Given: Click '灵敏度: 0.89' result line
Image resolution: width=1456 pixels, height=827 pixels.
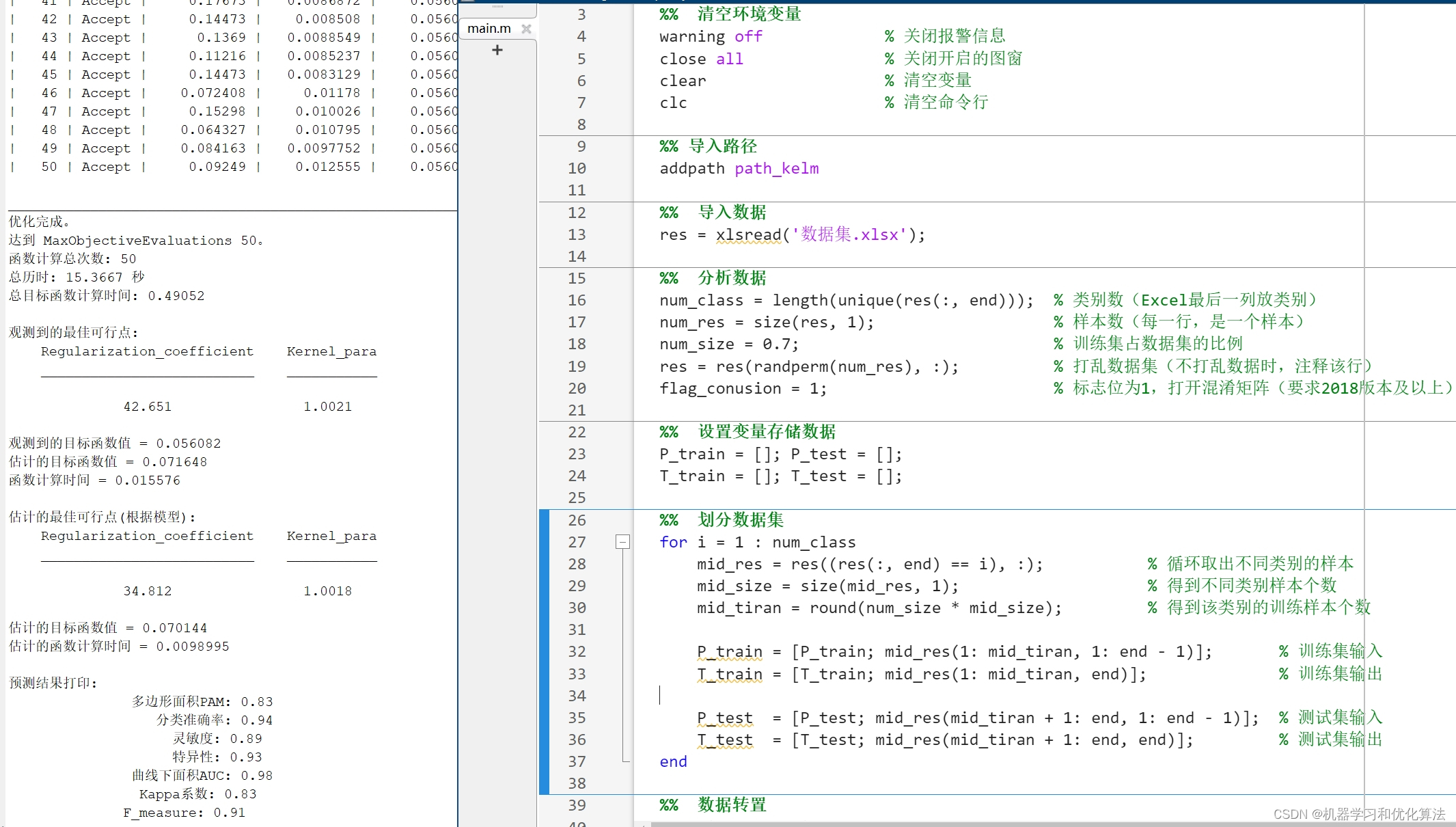Looking at the screenshot, I should click(217, 739).
